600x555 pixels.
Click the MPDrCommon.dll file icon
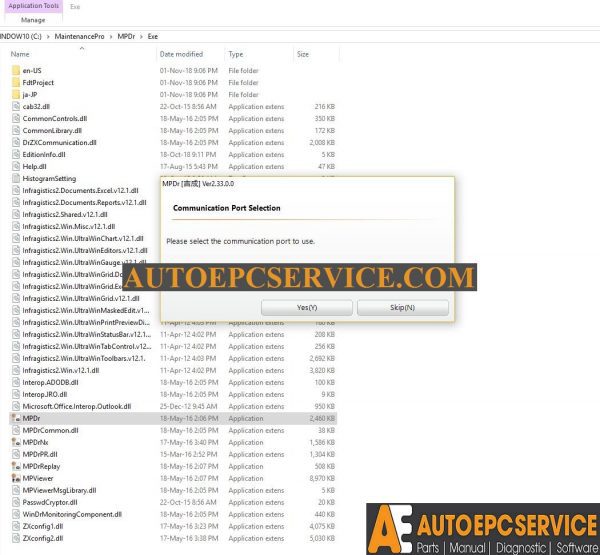(16, 430)
